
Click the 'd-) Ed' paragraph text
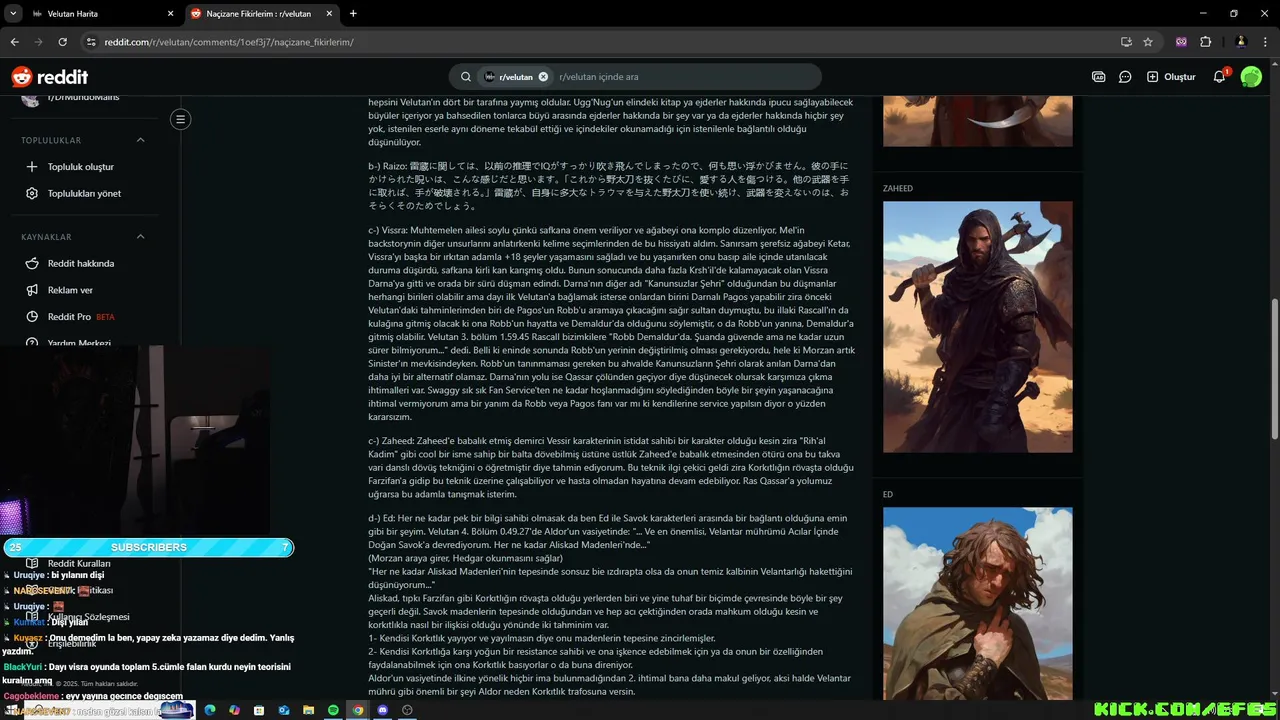pyautogui.click(x=610, y=604)
